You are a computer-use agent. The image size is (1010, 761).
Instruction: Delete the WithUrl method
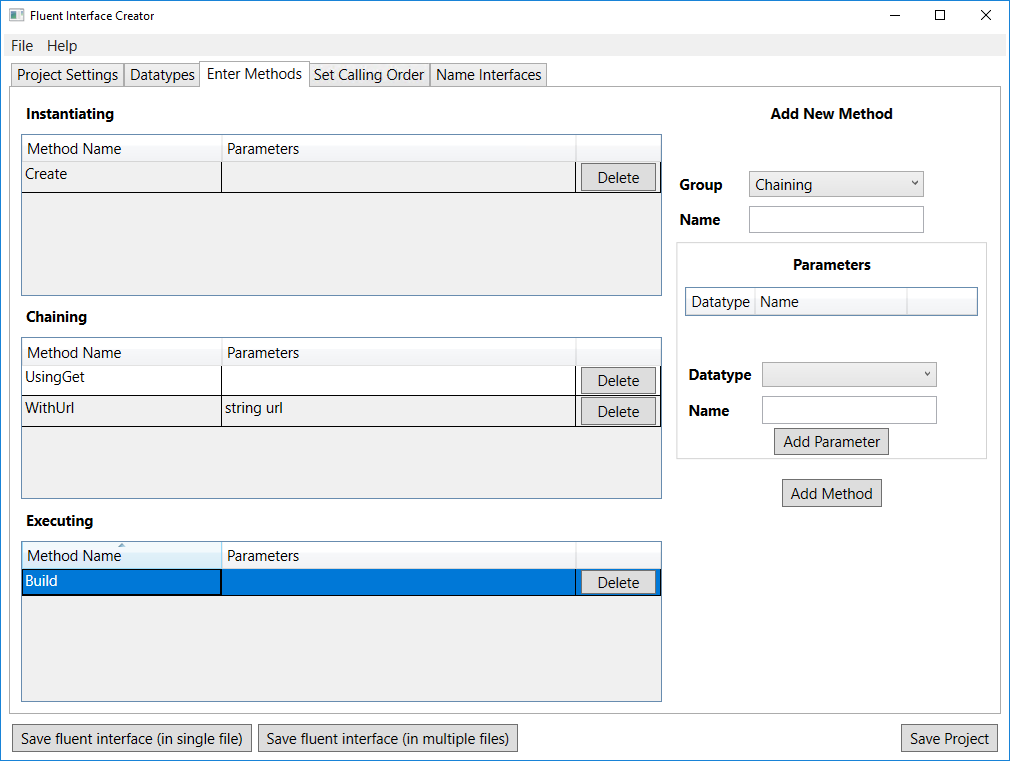click(x=618, y=411)
